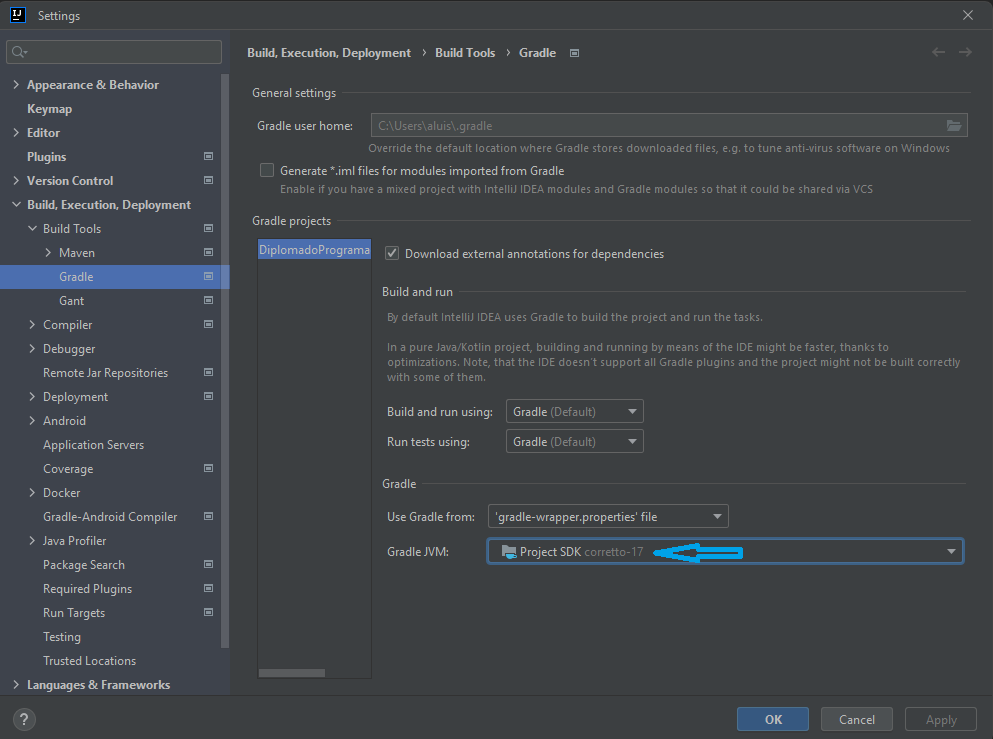Viewport: 993px width, 739px height.
Task: Open the Testing settings page
Action: click(x=61, y=636)
